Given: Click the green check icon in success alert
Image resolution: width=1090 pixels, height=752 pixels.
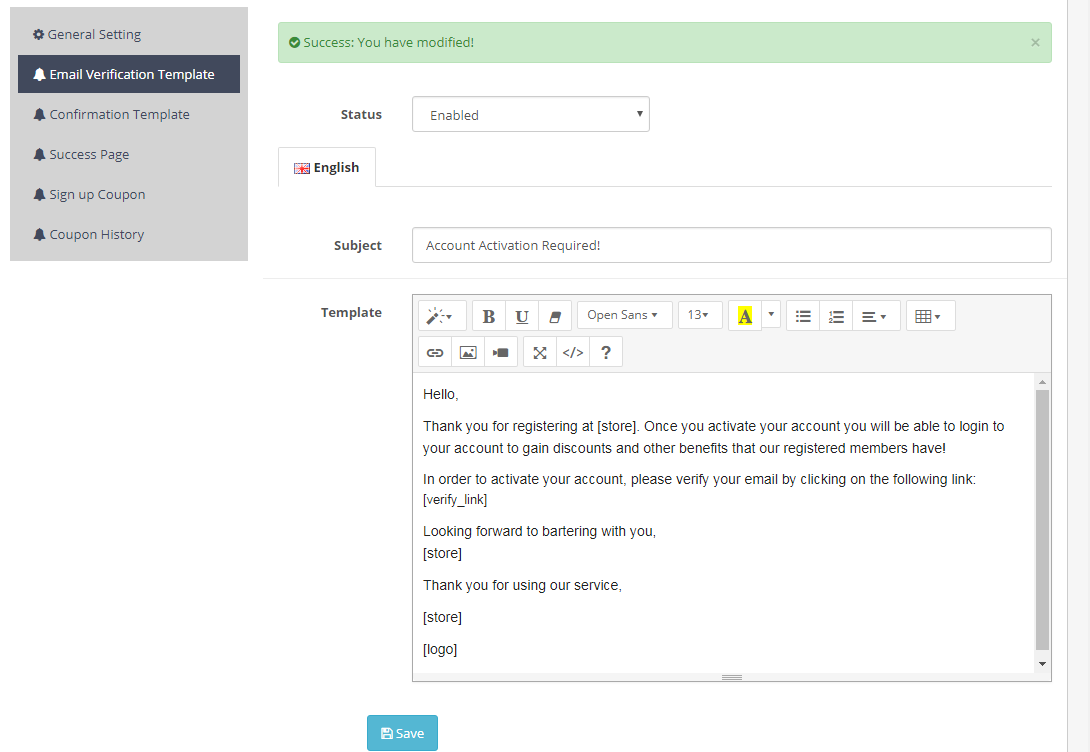Looking at the screenshot, I should (x=295, y=42).
